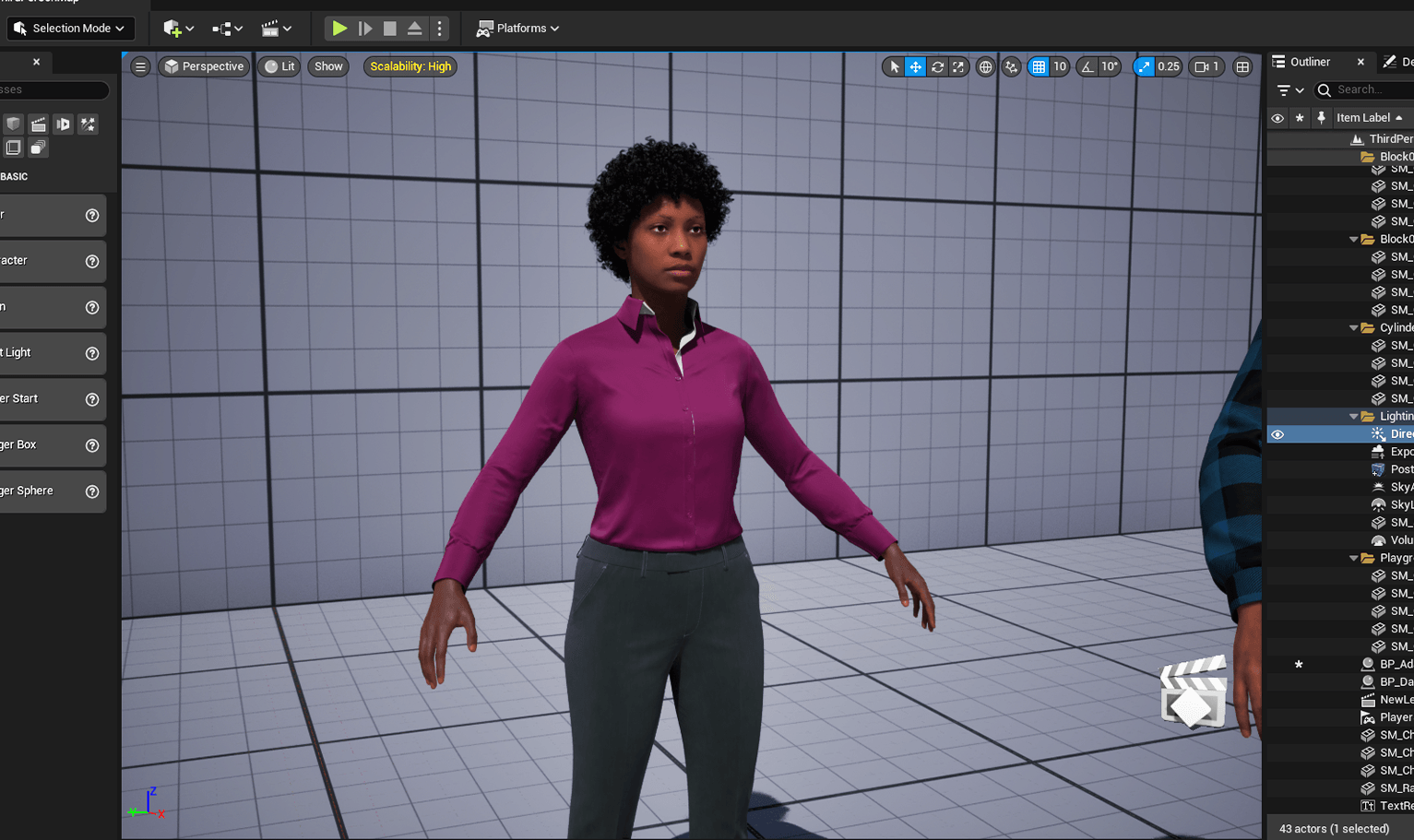Image resolution: width=1414 pixels, height=840 pixels.
Task: Click the Scalability: High warning button
Action: point(410,66)
